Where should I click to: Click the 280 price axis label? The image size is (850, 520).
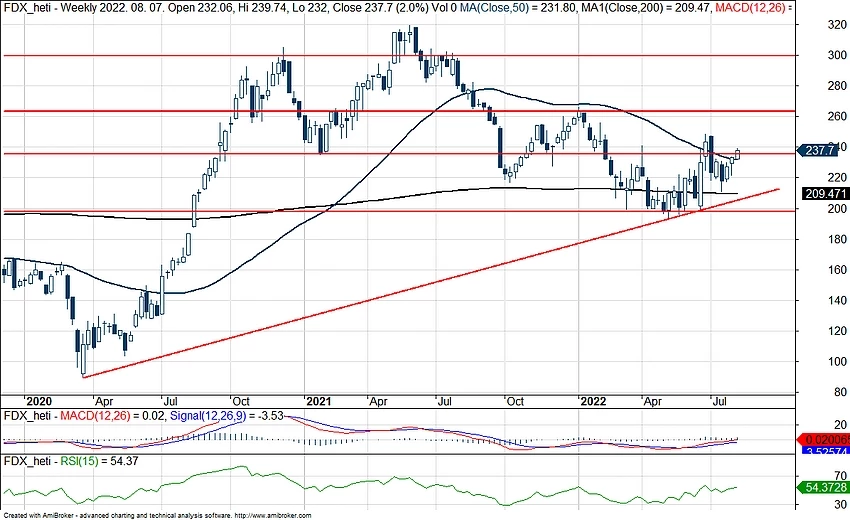point(837,86)
